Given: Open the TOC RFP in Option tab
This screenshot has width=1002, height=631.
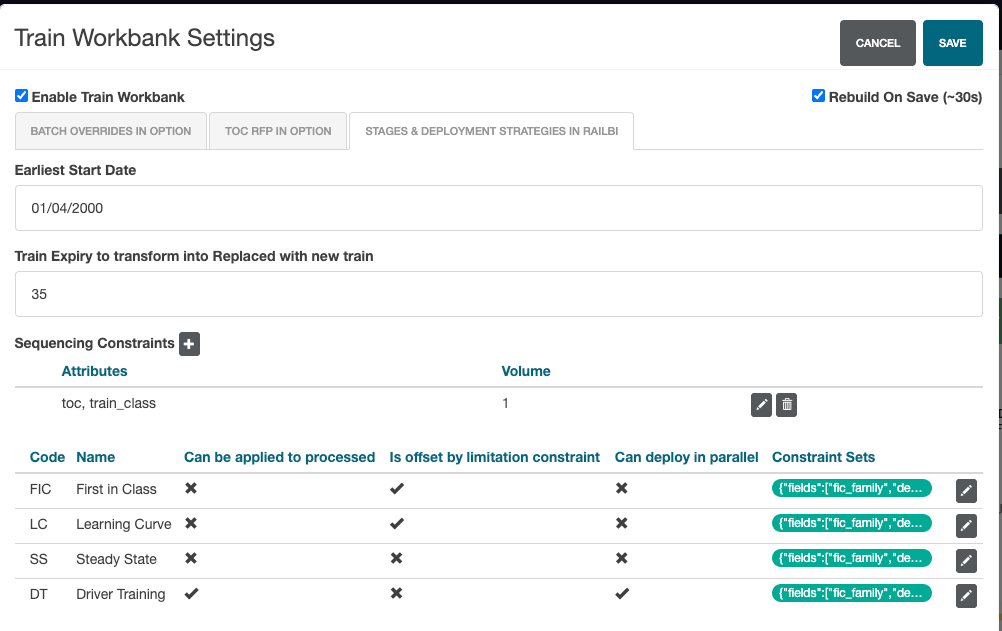Looking at the screenshot, I should coord(278,131).
